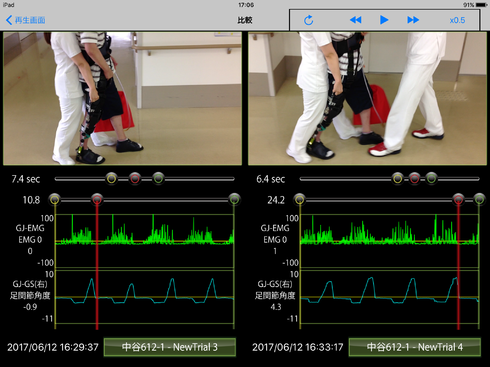Click the right timestamp 2017/06/12 16:33:17
Screen dimensions: 490x367
coord(298,347)
